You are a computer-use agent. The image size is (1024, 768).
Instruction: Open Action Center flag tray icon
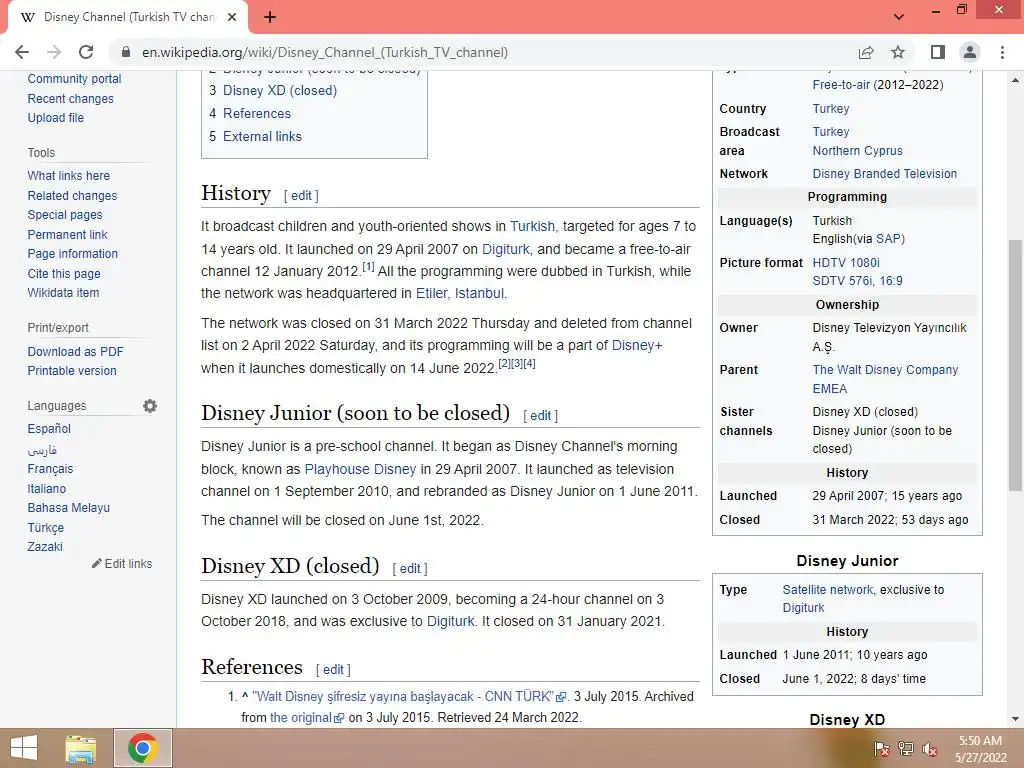pyautogui.click(x=881, y=749)
